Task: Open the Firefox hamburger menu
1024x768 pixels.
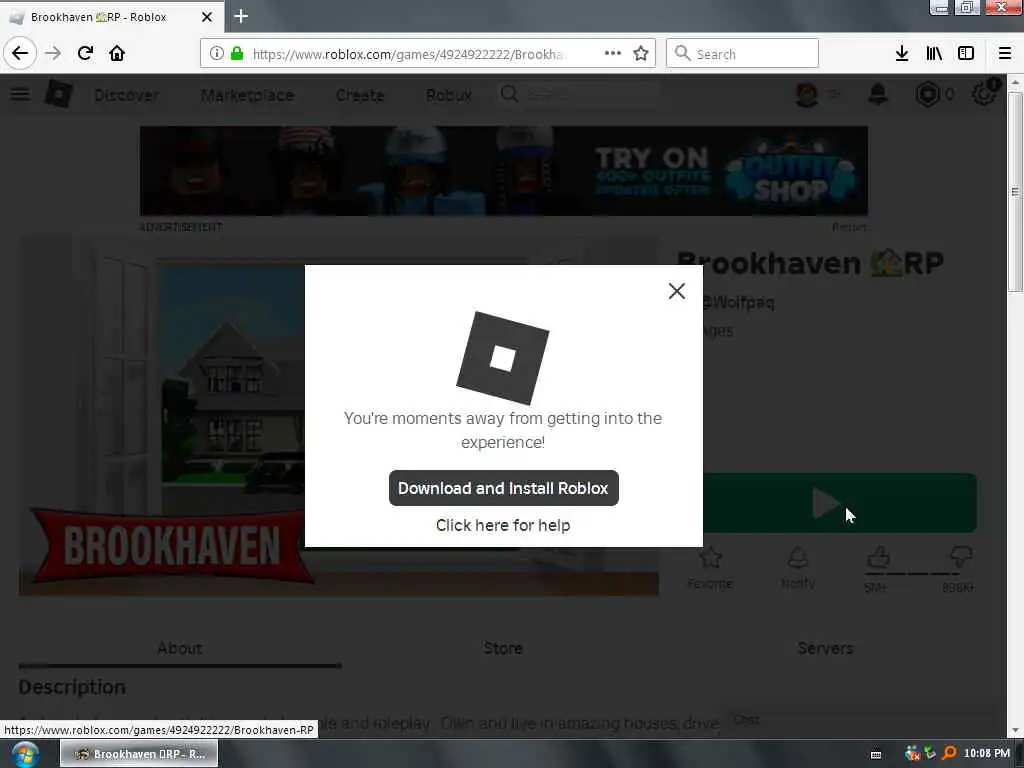Action: [1005, 54]
